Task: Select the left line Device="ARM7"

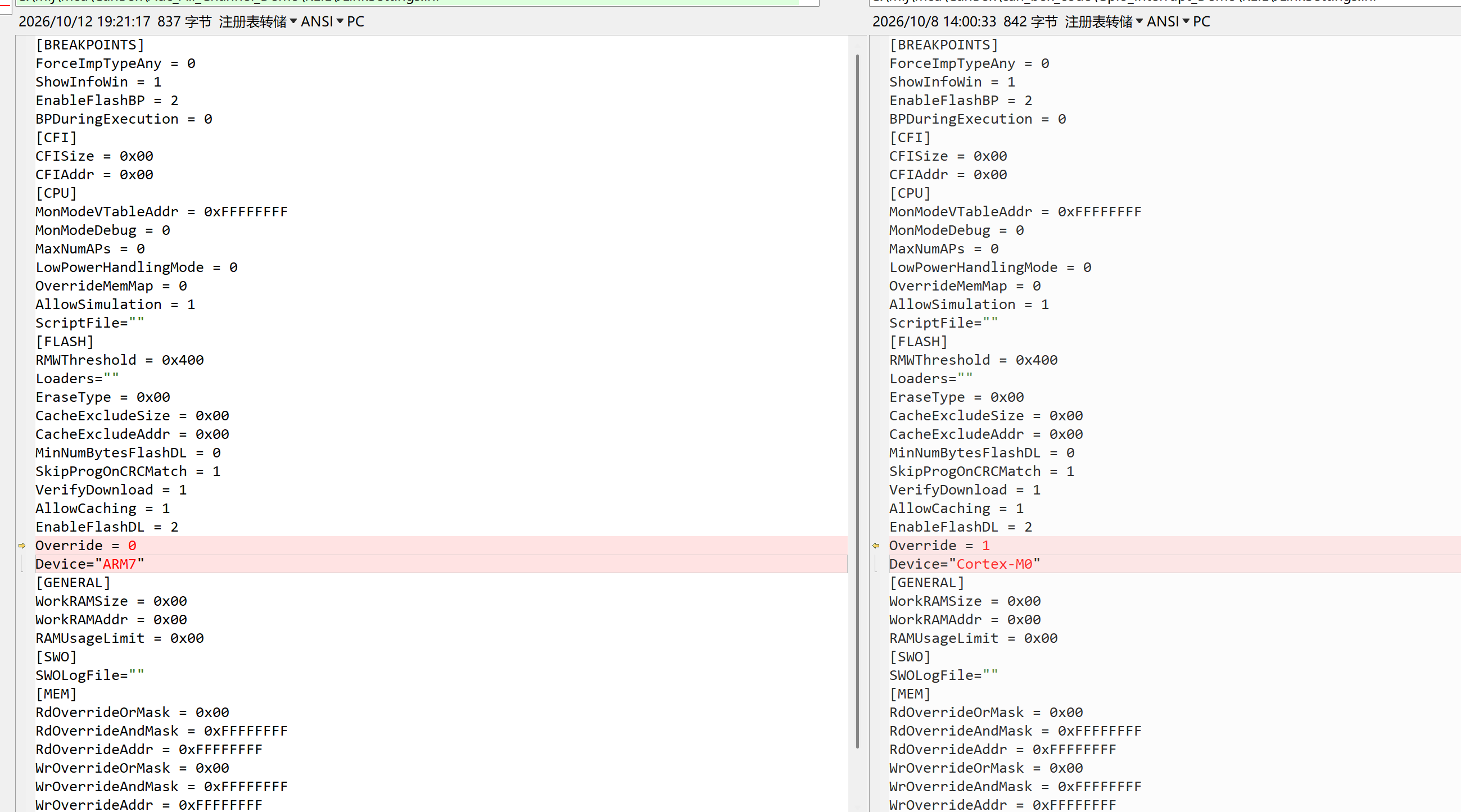Action: tap(441, 564)
